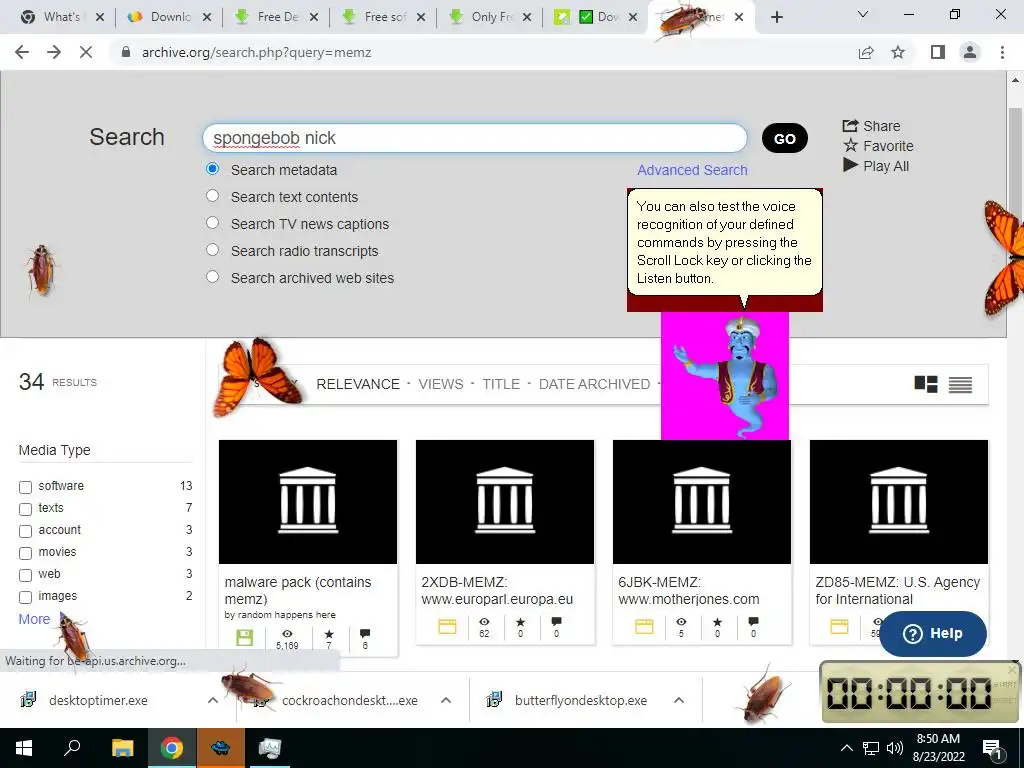Switch to the "What's" browser tab

coord(61,17)
